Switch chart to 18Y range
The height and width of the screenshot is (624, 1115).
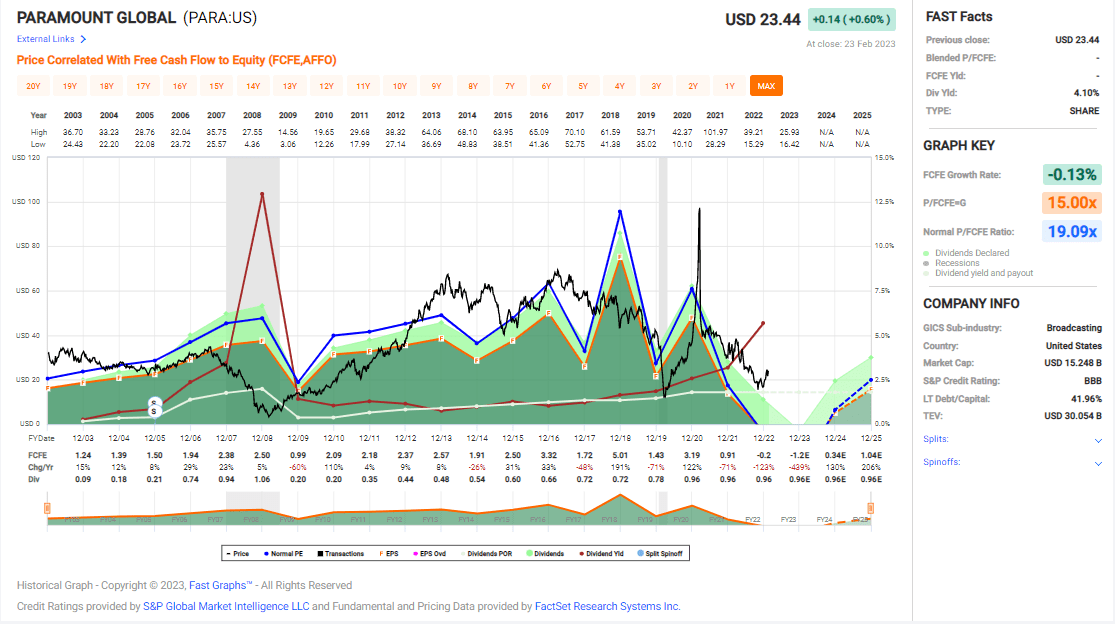coord(107,86)
